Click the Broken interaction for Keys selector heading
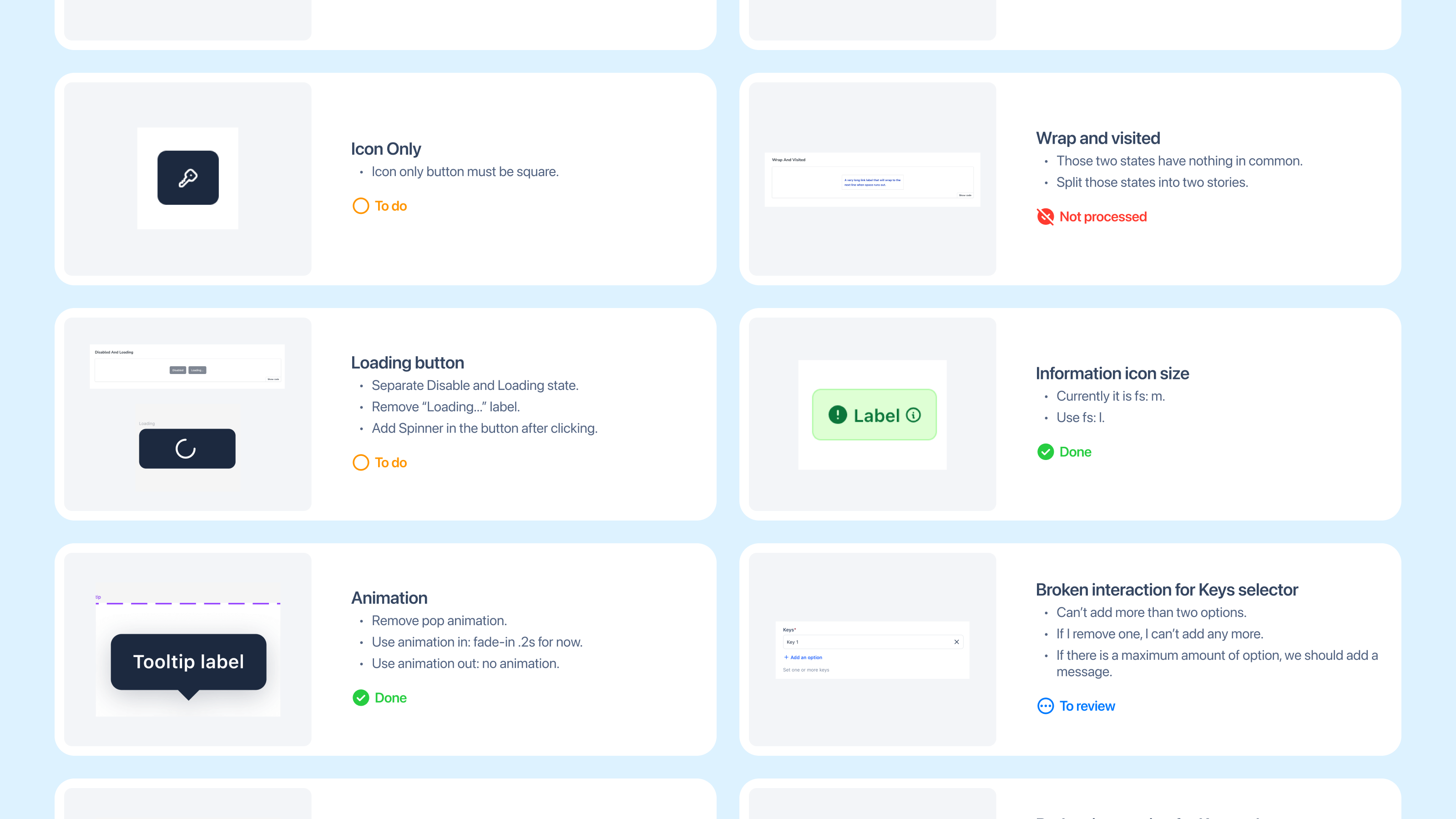The height and width of the screenshot is (819, 1456). click(1167, 590)
